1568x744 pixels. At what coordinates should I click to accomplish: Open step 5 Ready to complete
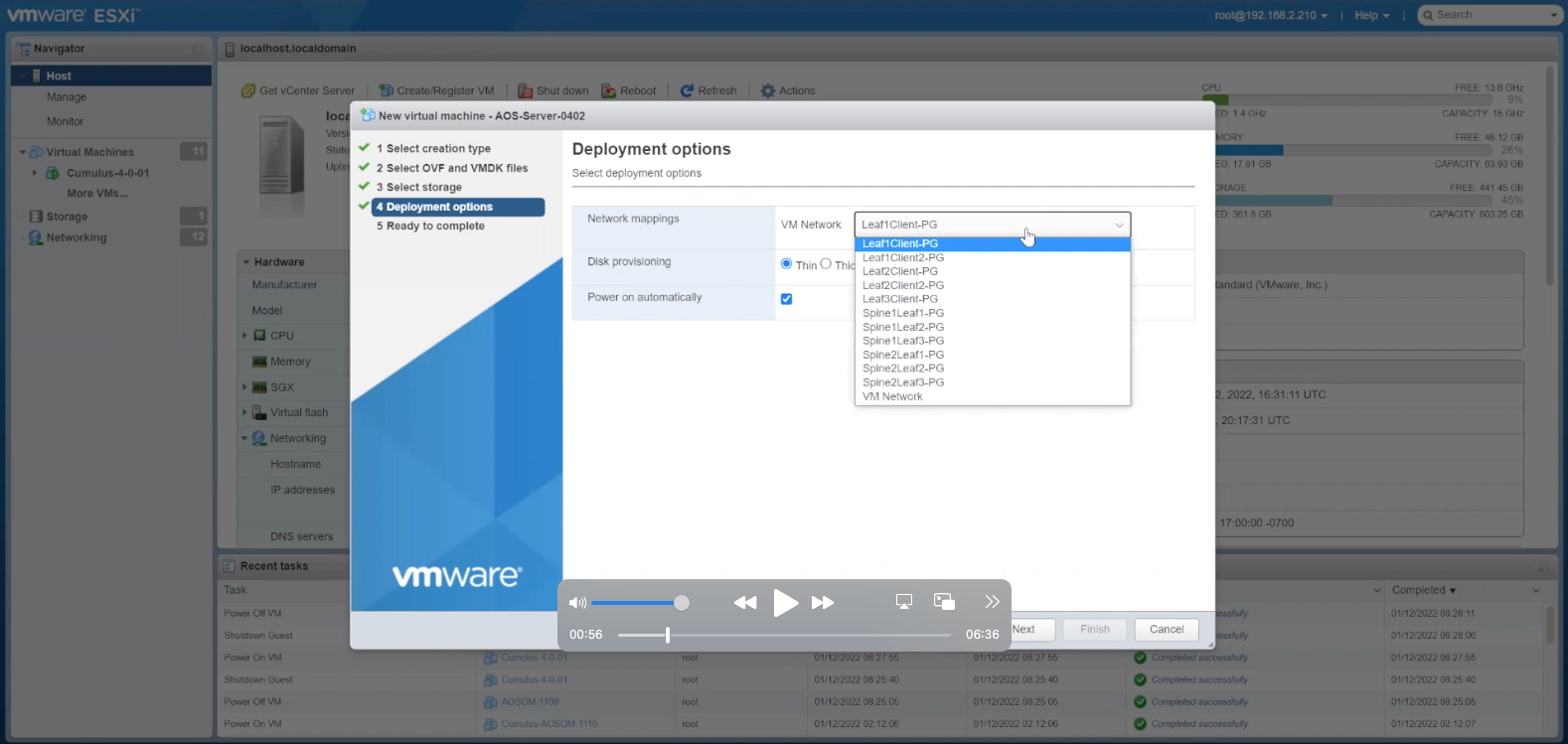click(430, 225)
